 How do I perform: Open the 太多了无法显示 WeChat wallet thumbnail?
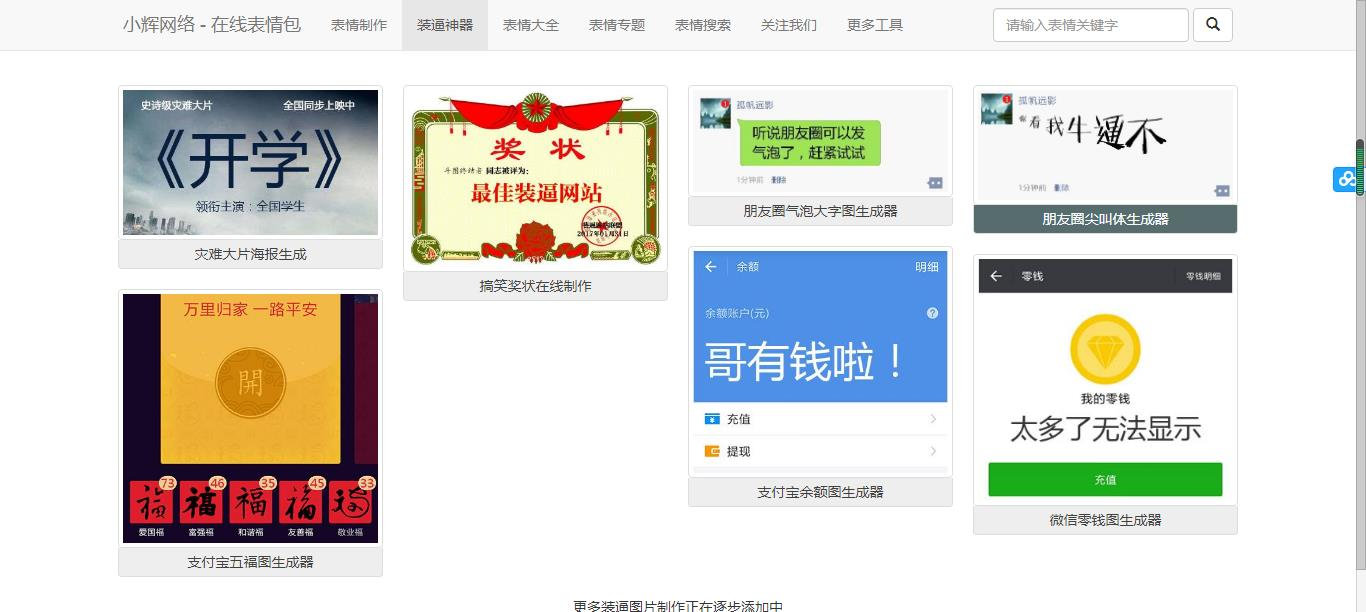1105,380
